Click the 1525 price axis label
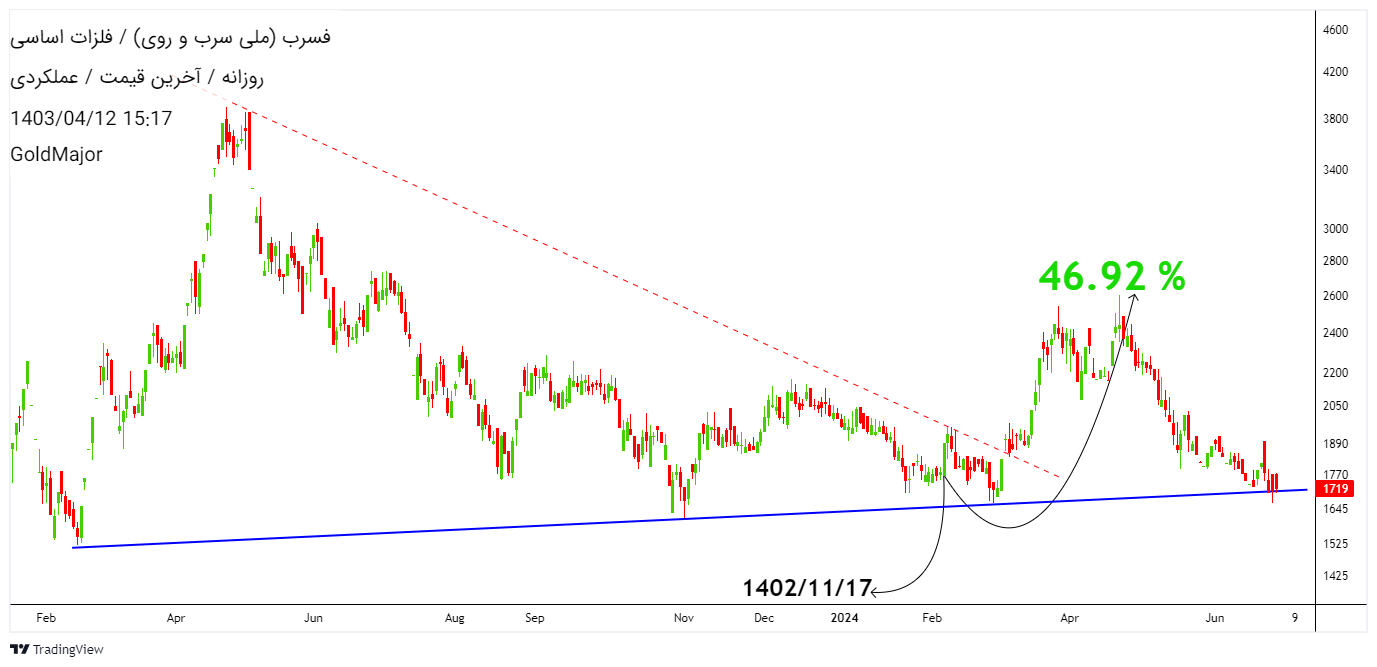The height and width of the screenshot is (667, 1377). click(1336, 544)
